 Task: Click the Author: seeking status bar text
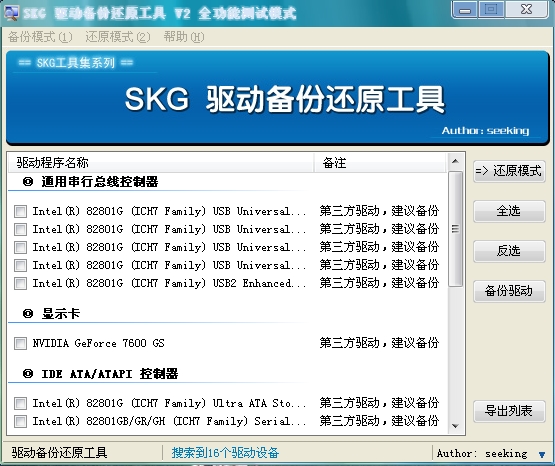pyautogui.click(x=482, y=453)
